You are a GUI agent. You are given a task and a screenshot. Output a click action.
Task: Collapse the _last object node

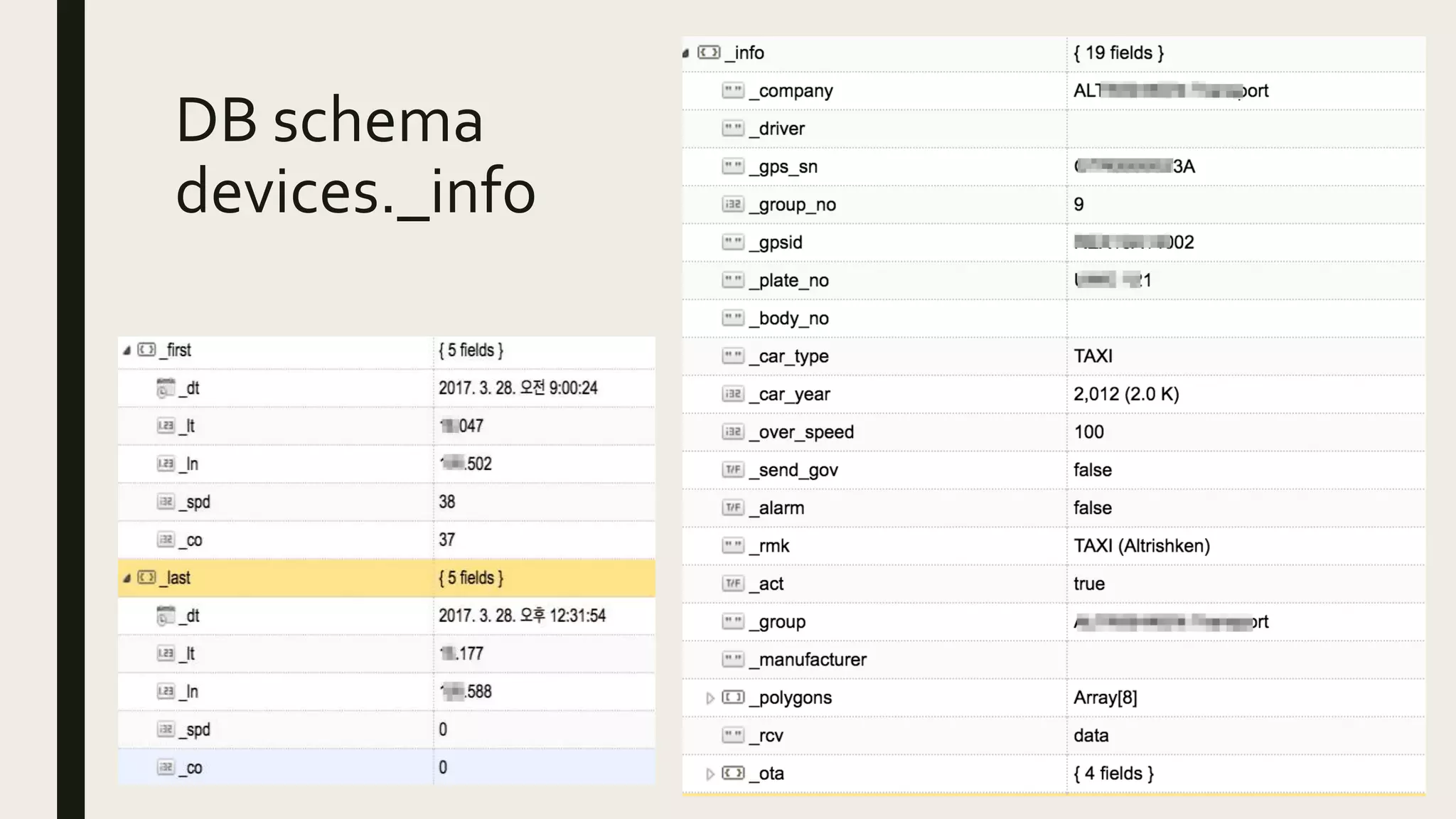(127, 578)
